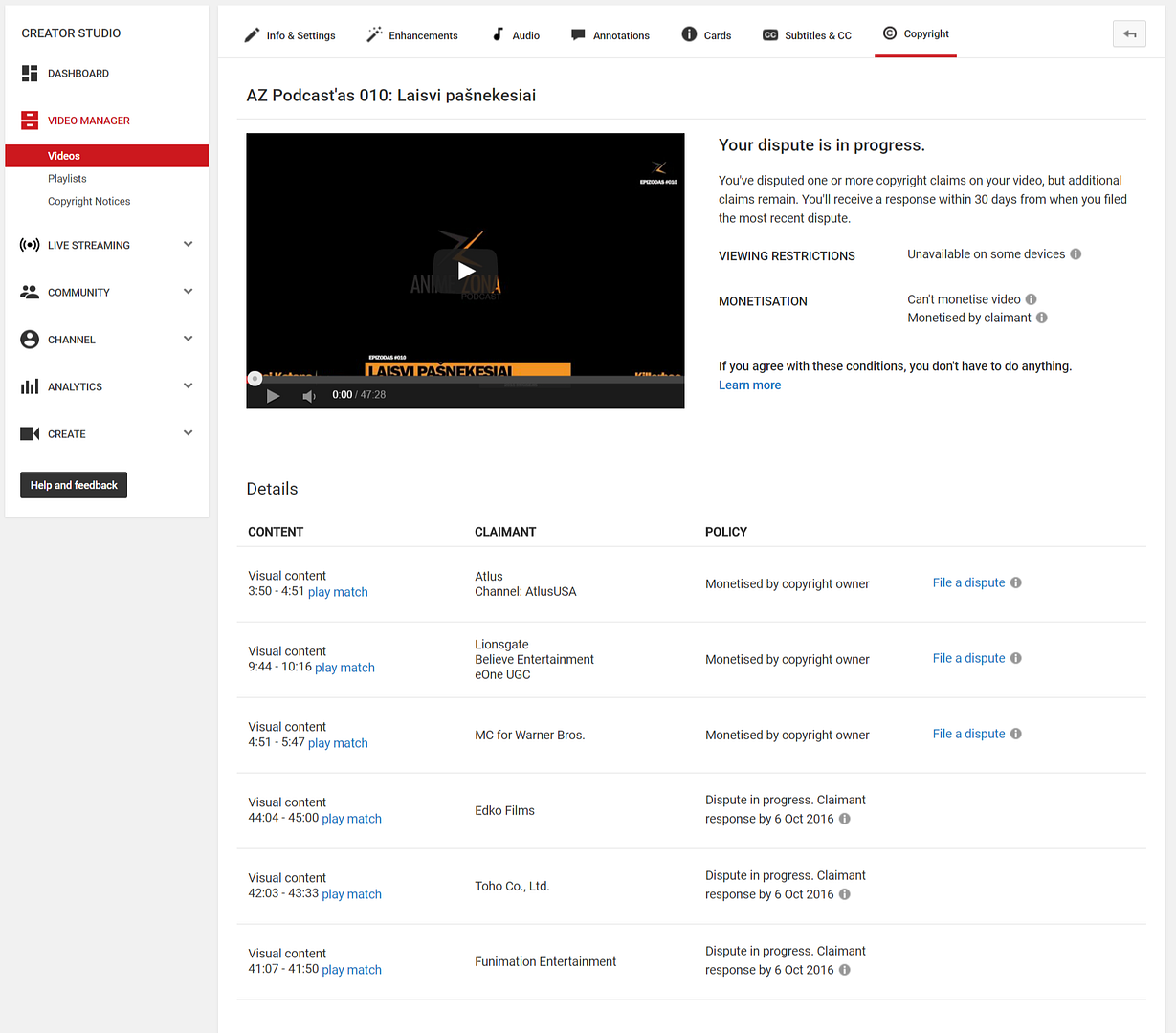Viewport: 1176px width, 1033px height.
Task: Click info icon next to Lionsgate File a dispute
Action: pyautogui.click(x=1016, y=658)
